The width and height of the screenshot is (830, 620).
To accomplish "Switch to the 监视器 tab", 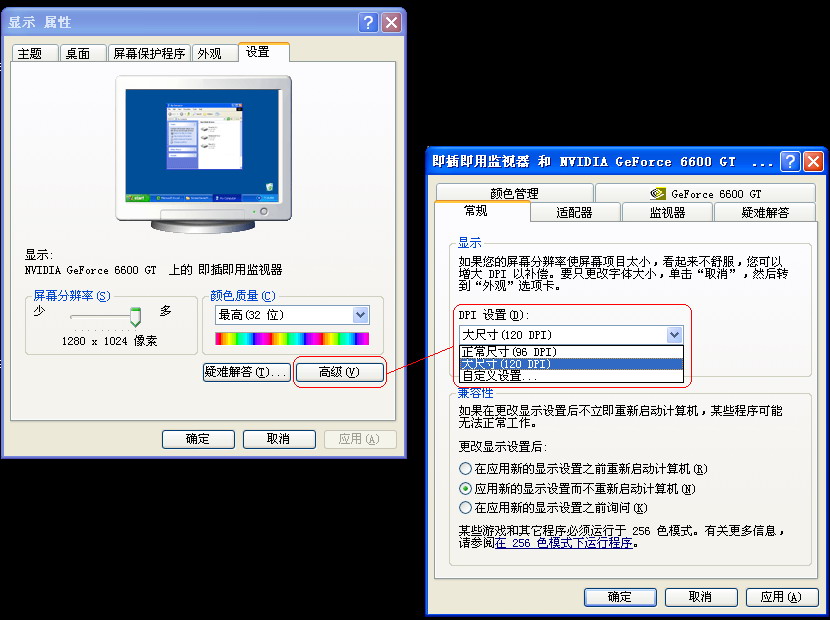I will point(667,212).
